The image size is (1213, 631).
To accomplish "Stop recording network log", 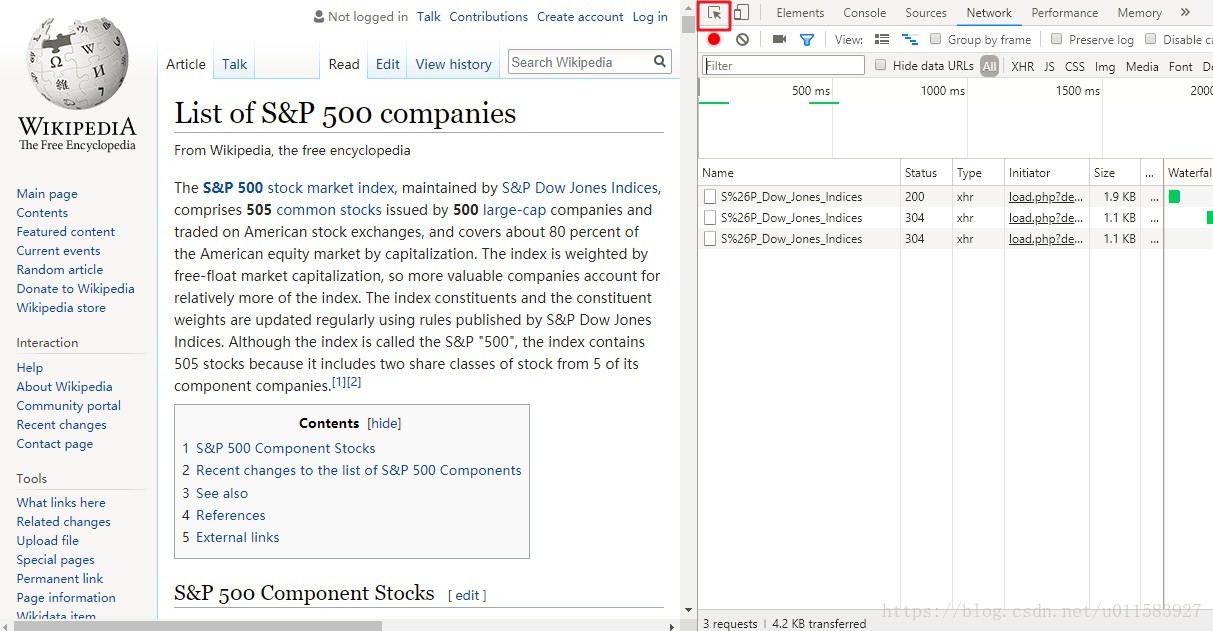I will point(714,40).
